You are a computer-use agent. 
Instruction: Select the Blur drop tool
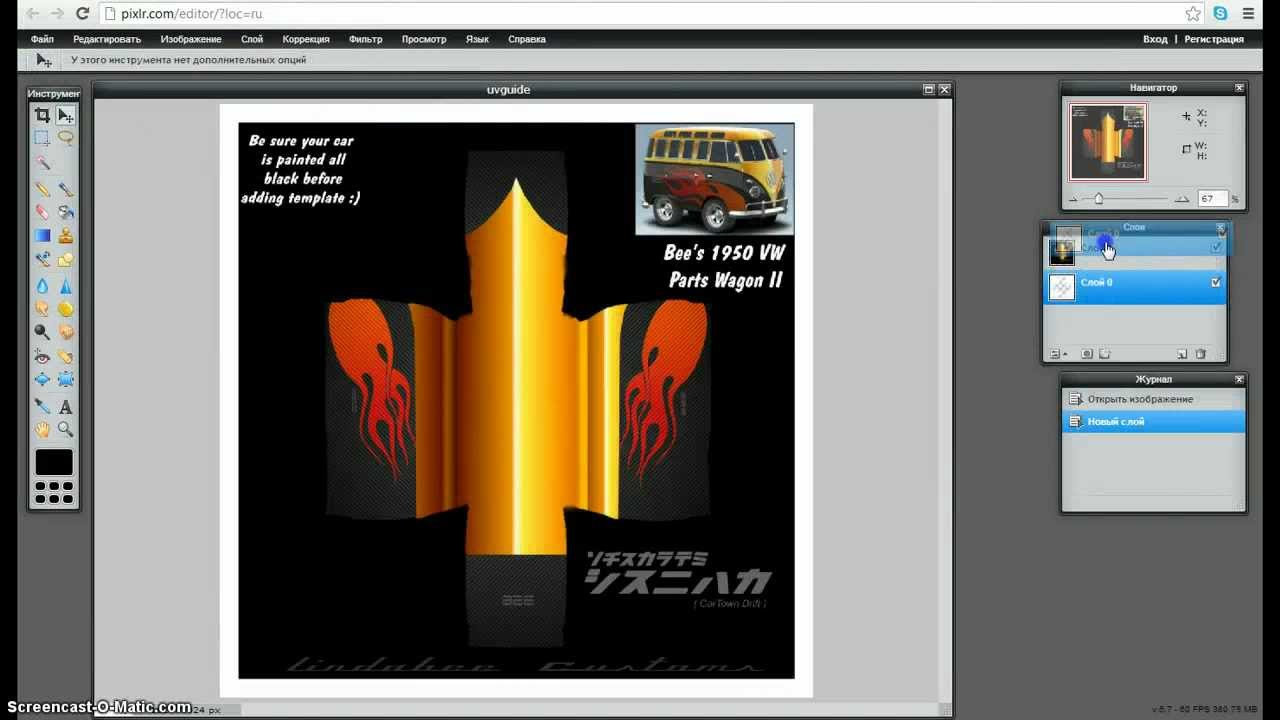tap(42, 285)
